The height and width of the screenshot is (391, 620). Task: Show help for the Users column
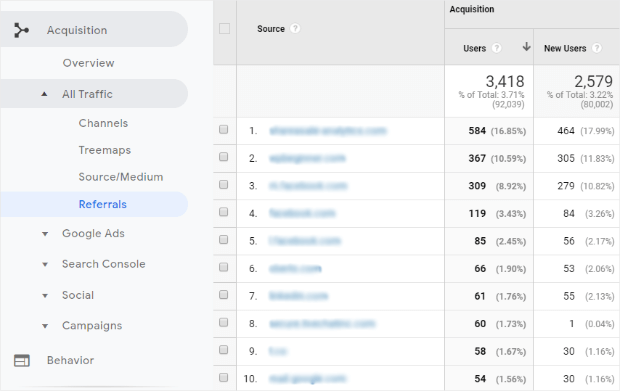click(x=496, y=48)
